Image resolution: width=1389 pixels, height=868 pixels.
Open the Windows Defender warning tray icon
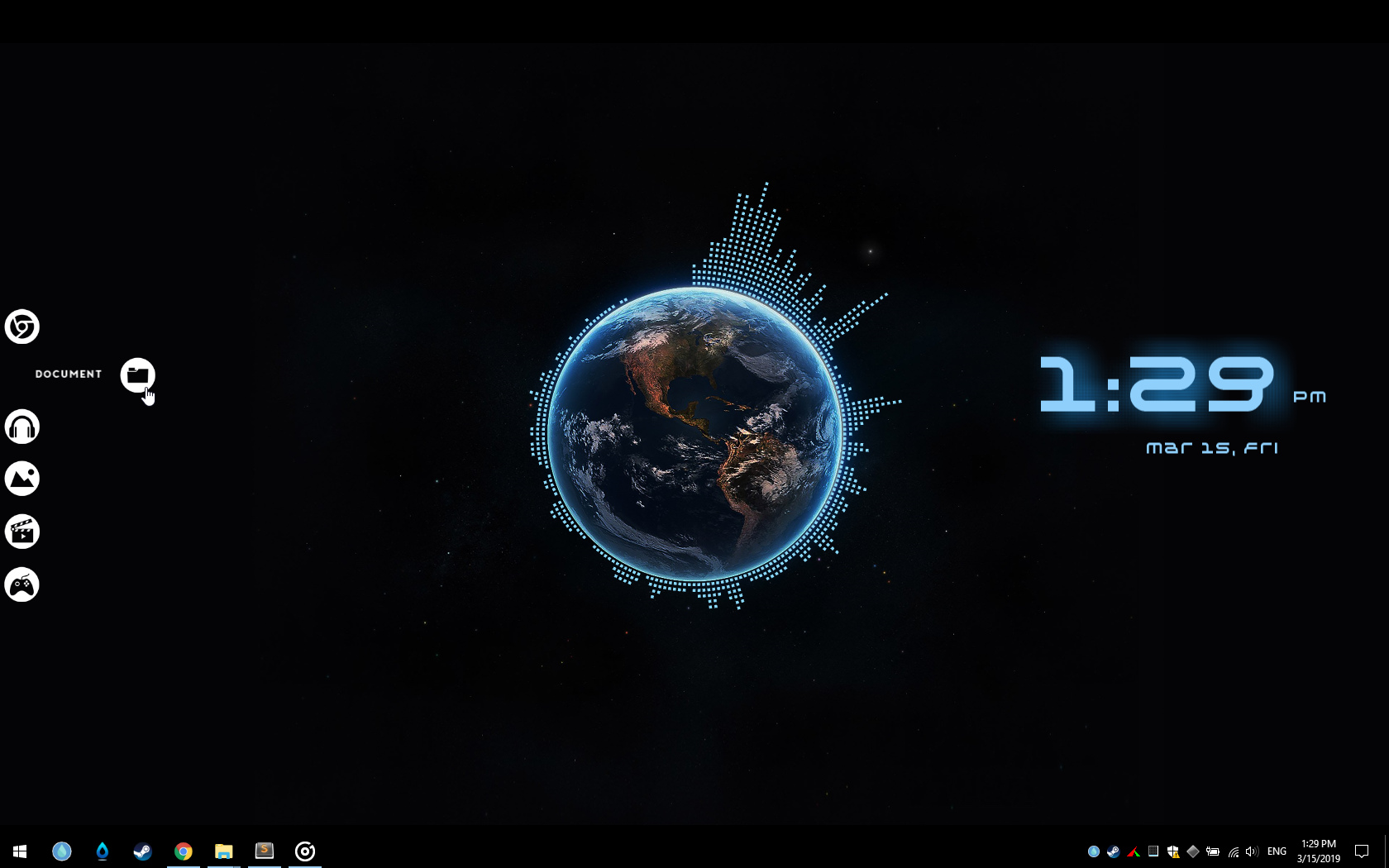1173,851
